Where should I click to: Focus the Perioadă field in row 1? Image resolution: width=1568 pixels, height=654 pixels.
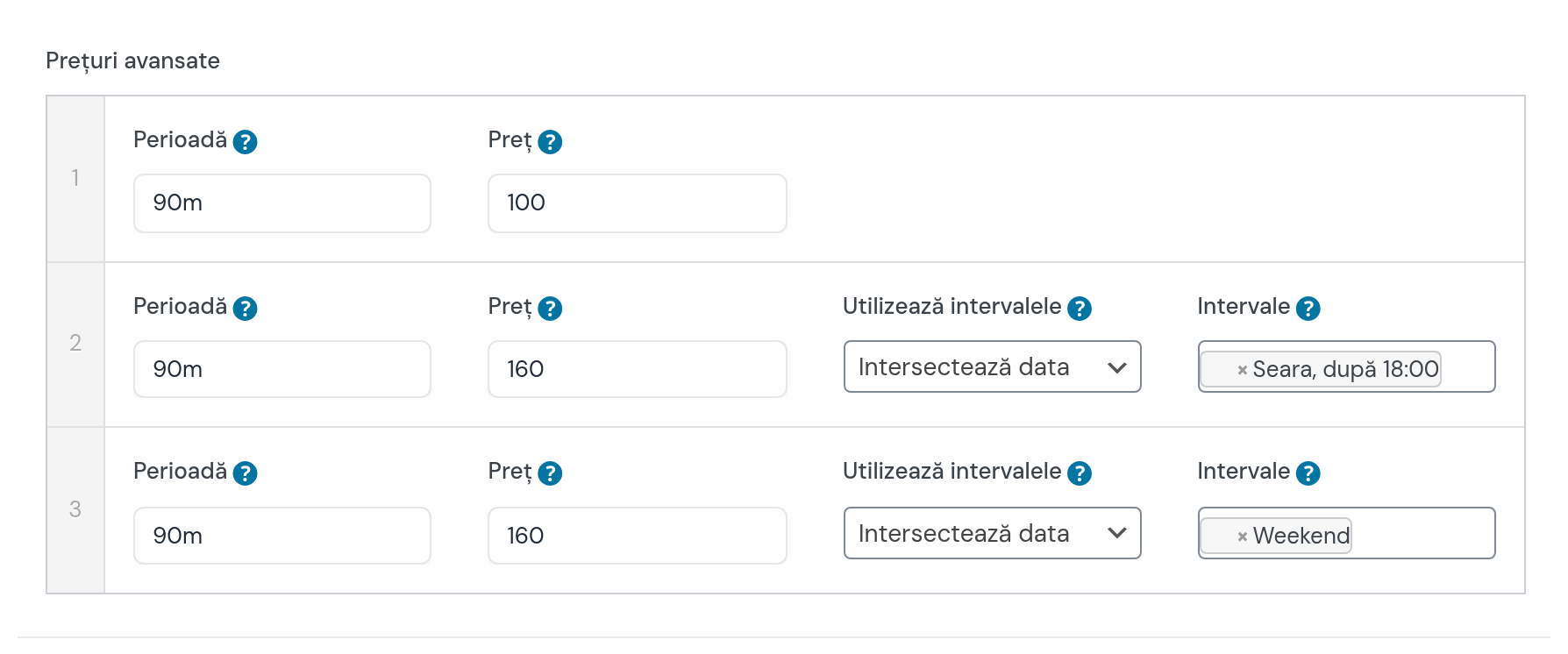click(282, 203)
